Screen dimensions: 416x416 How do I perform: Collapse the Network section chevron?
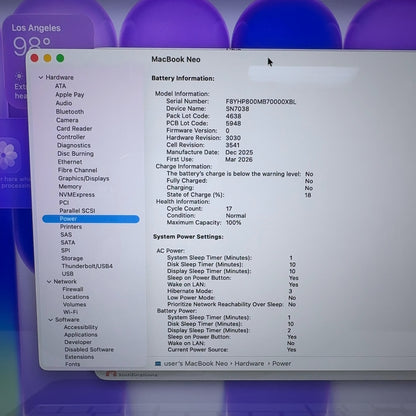coord(49,282)
